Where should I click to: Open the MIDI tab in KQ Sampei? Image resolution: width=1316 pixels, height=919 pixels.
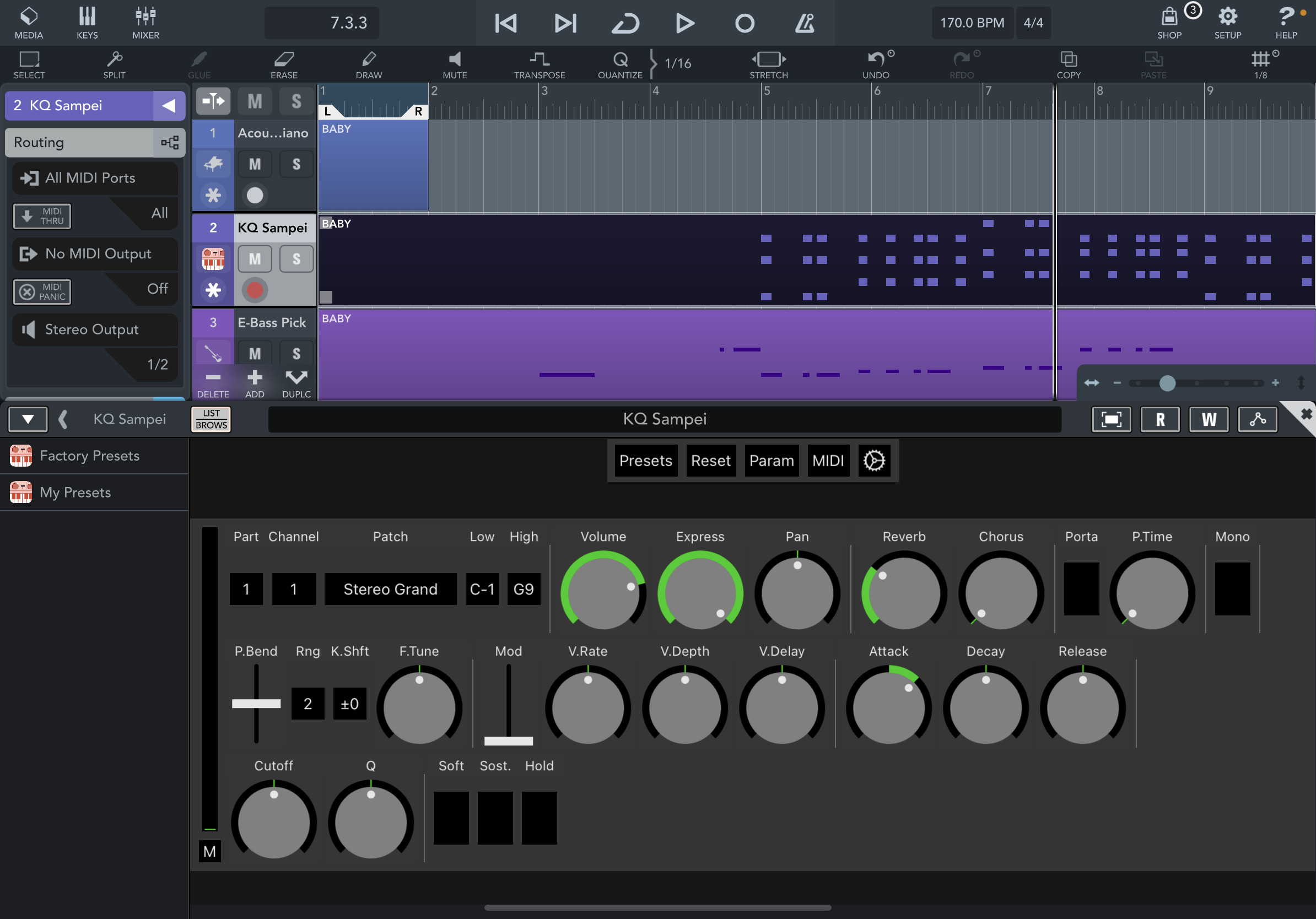[x=828, y=461]
